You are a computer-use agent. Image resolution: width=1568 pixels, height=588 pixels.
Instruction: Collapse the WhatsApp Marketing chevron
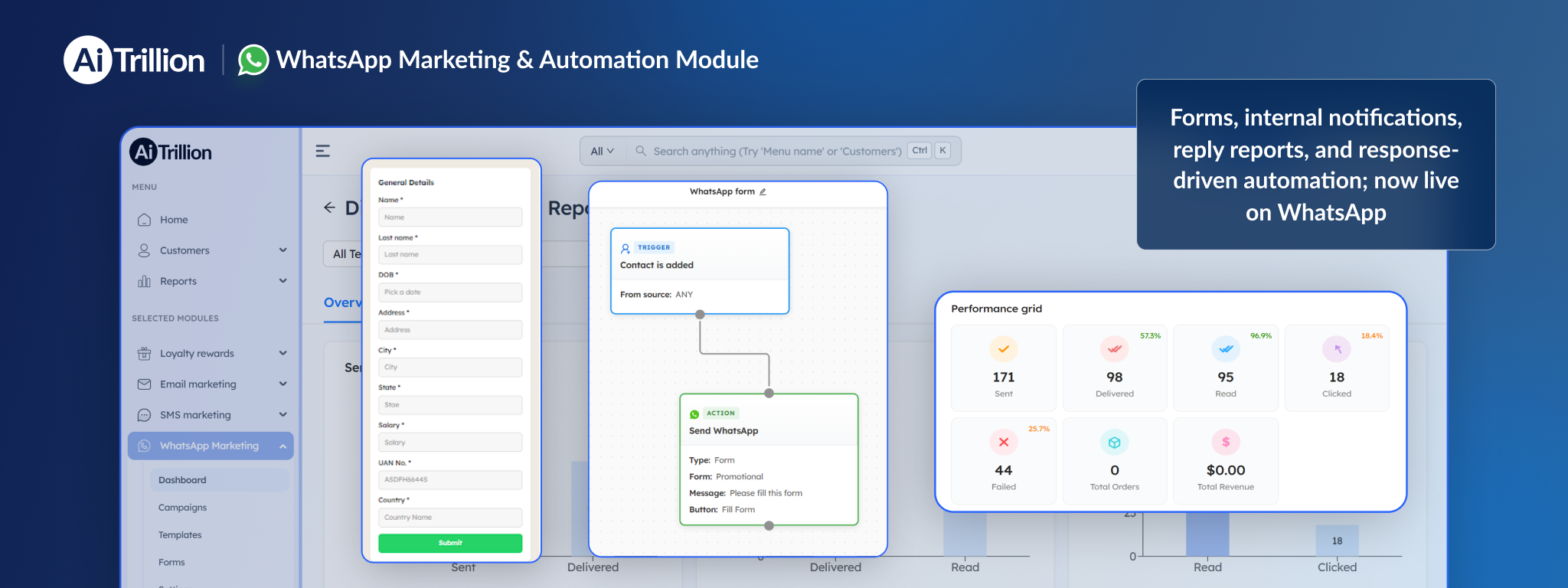coord(283,446)
